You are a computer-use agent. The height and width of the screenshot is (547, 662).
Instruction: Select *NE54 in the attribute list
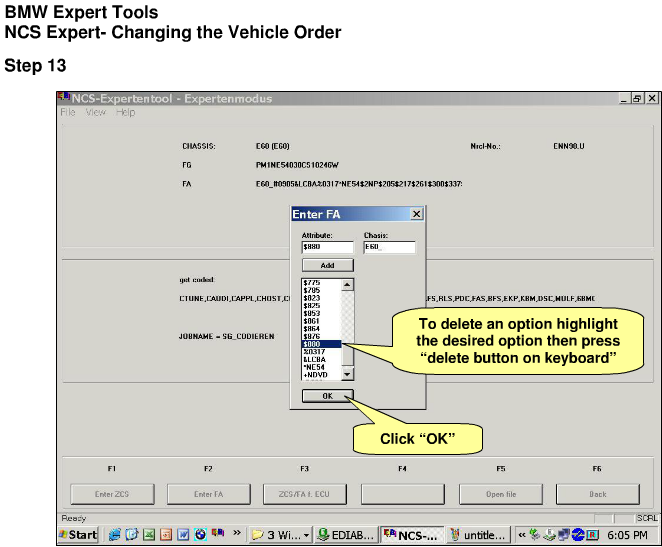click(322, 367)
